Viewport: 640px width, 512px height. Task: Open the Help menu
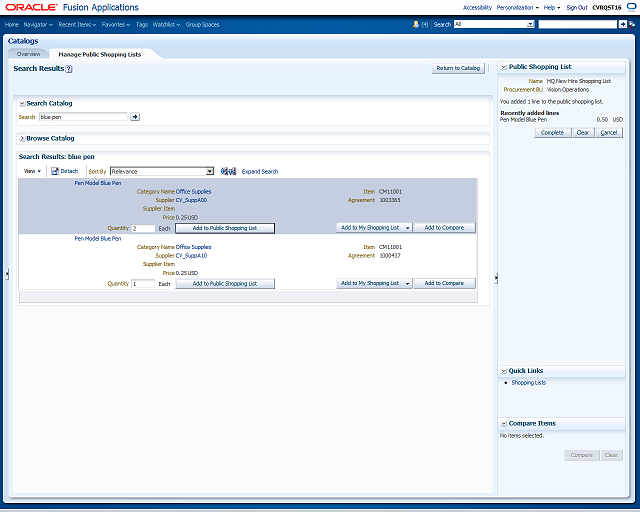[552, 7]
